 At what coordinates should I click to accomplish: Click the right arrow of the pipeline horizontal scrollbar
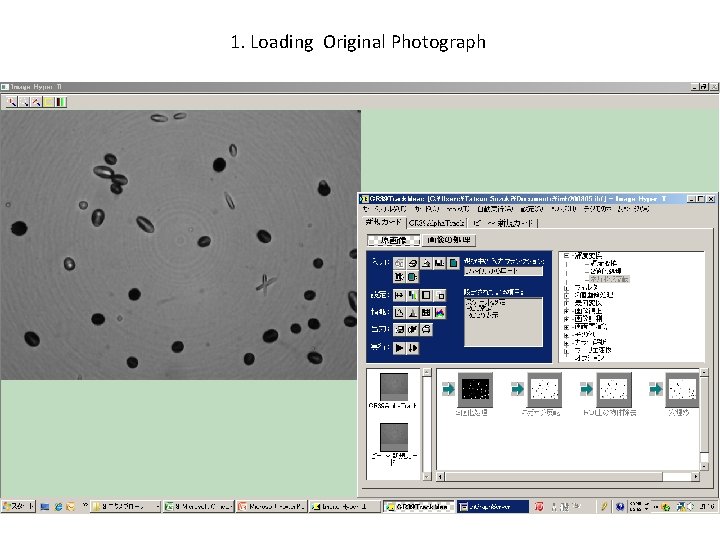696,477
